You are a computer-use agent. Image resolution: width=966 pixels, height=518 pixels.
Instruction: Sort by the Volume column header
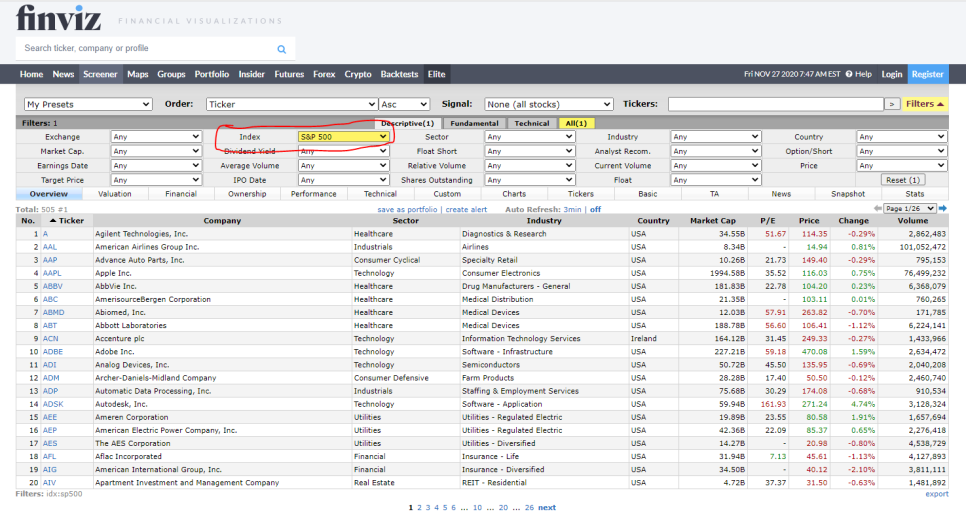pyautogui.click(x=912, y=221)
